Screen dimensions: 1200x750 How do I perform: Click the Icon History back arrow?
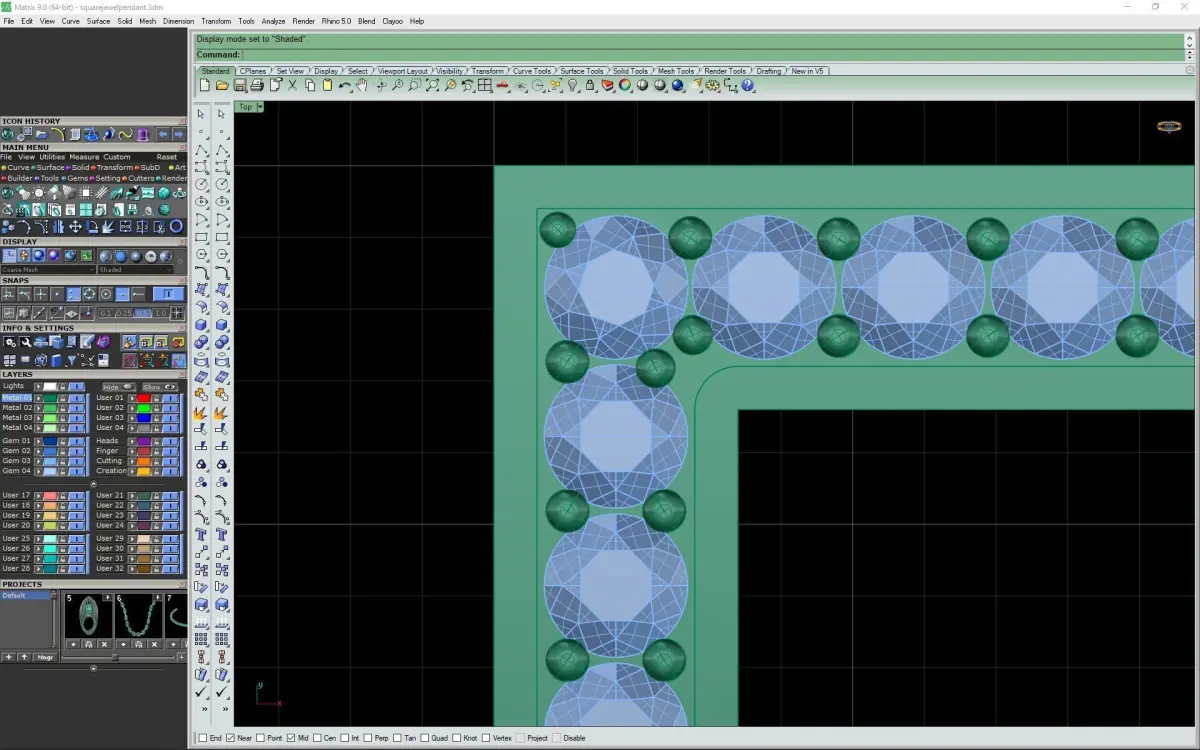pos(162,134)
